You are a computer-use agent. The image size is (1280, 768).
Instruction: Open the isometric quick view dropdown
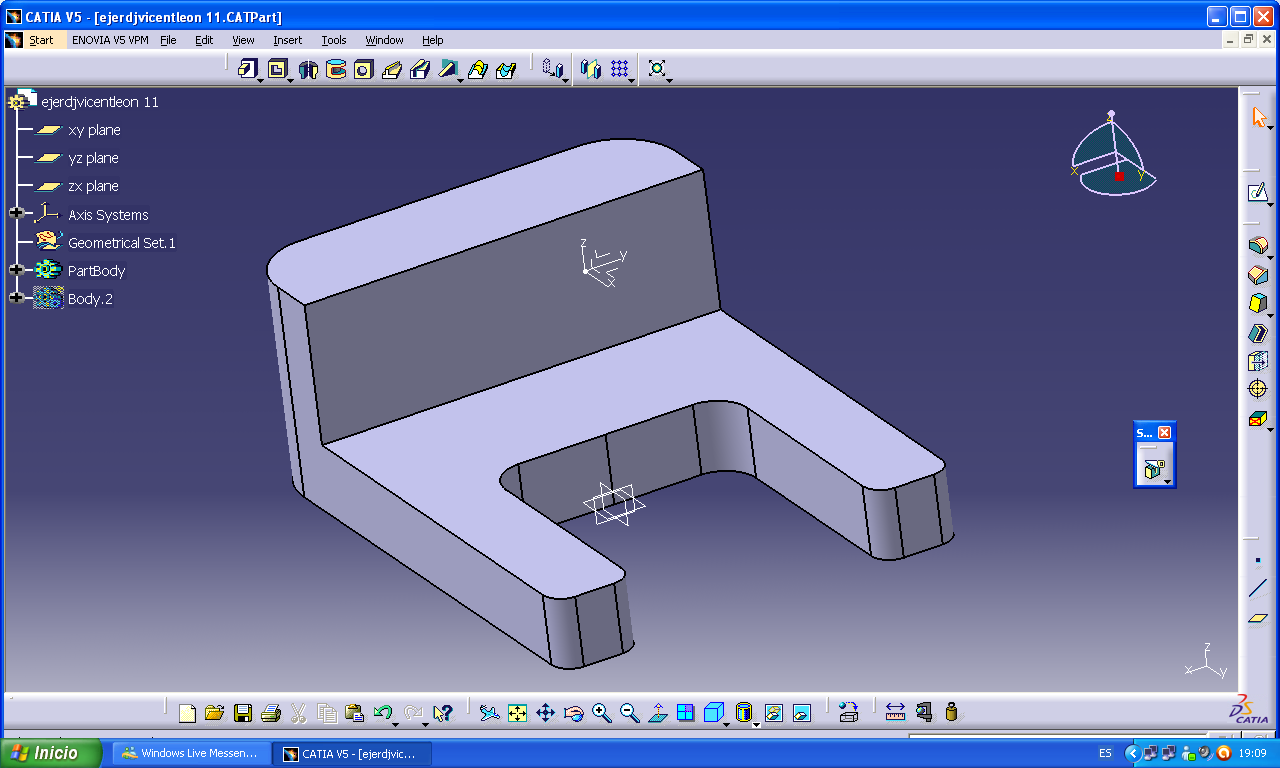(726, 723)
